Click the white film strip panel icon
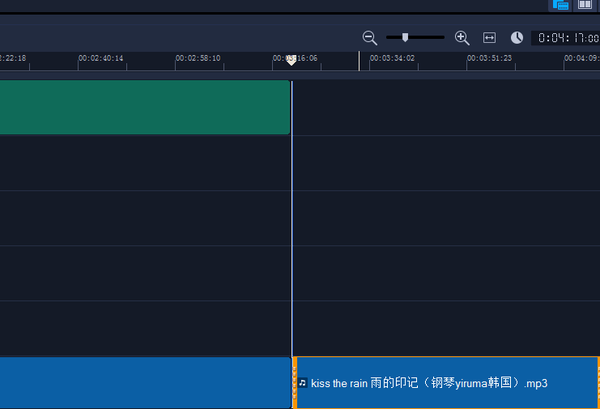This screenshot has height=409, width=600. pyautogui.click(x=585, y=5)
